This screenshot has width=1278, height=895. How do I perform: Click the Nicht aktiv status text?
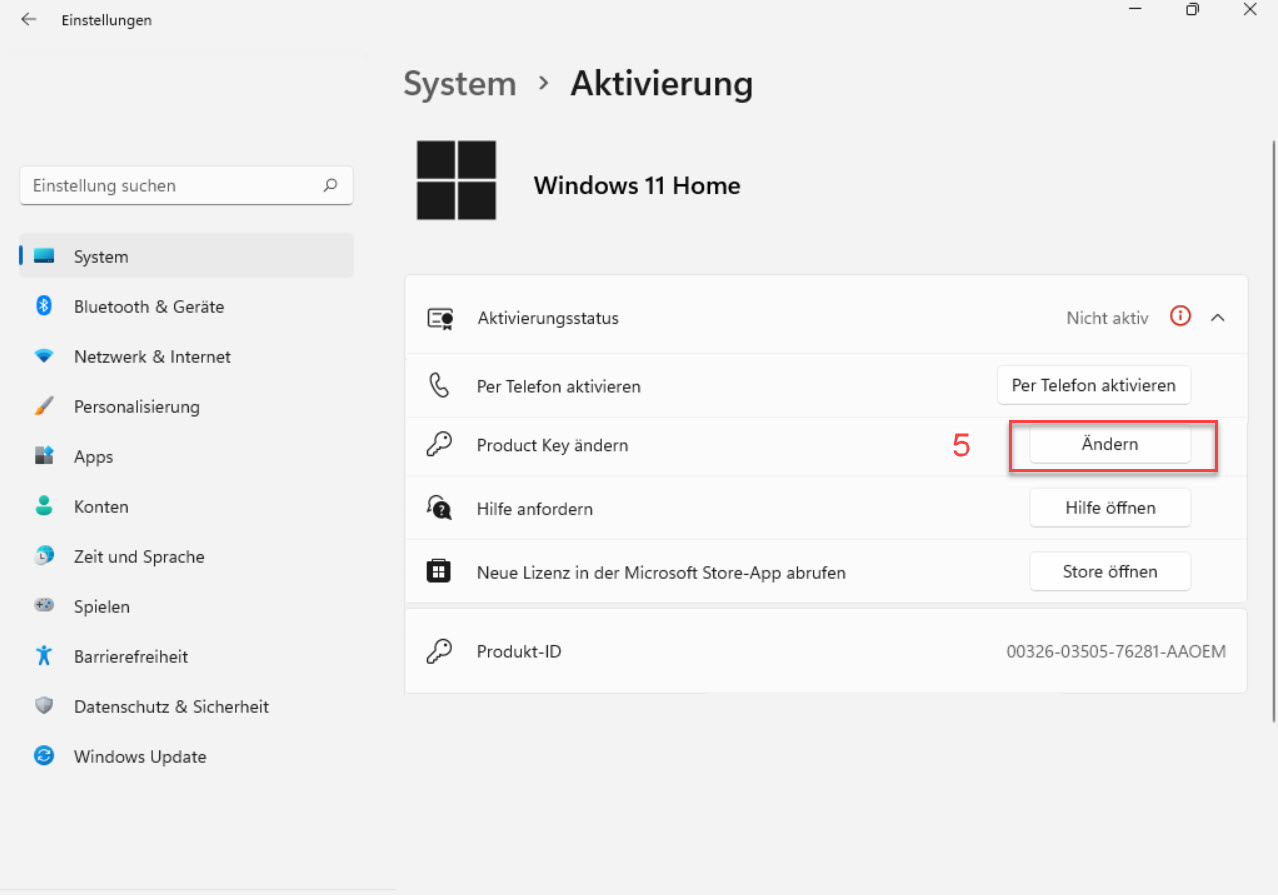1107,318
